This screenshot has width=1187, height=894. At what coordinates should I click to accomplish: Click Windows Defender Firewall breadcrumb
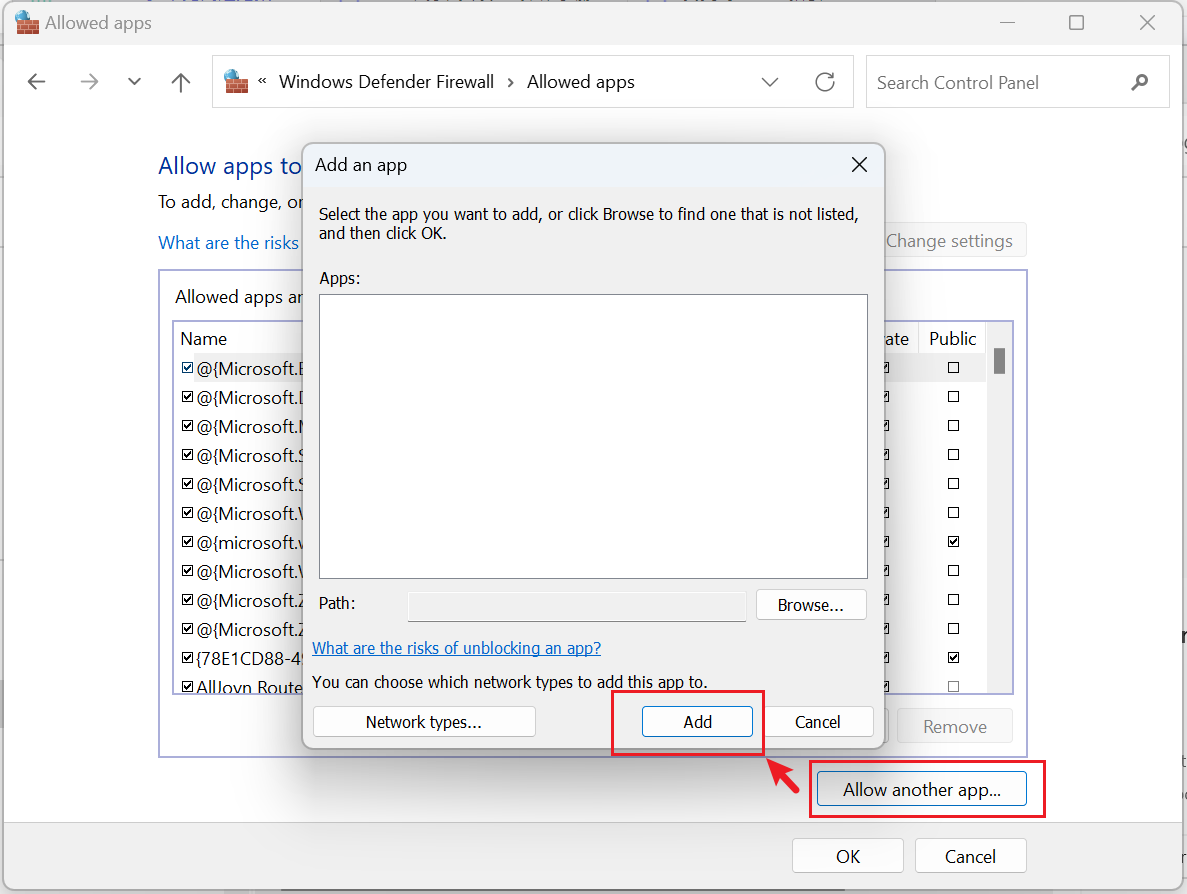(386, 82)
